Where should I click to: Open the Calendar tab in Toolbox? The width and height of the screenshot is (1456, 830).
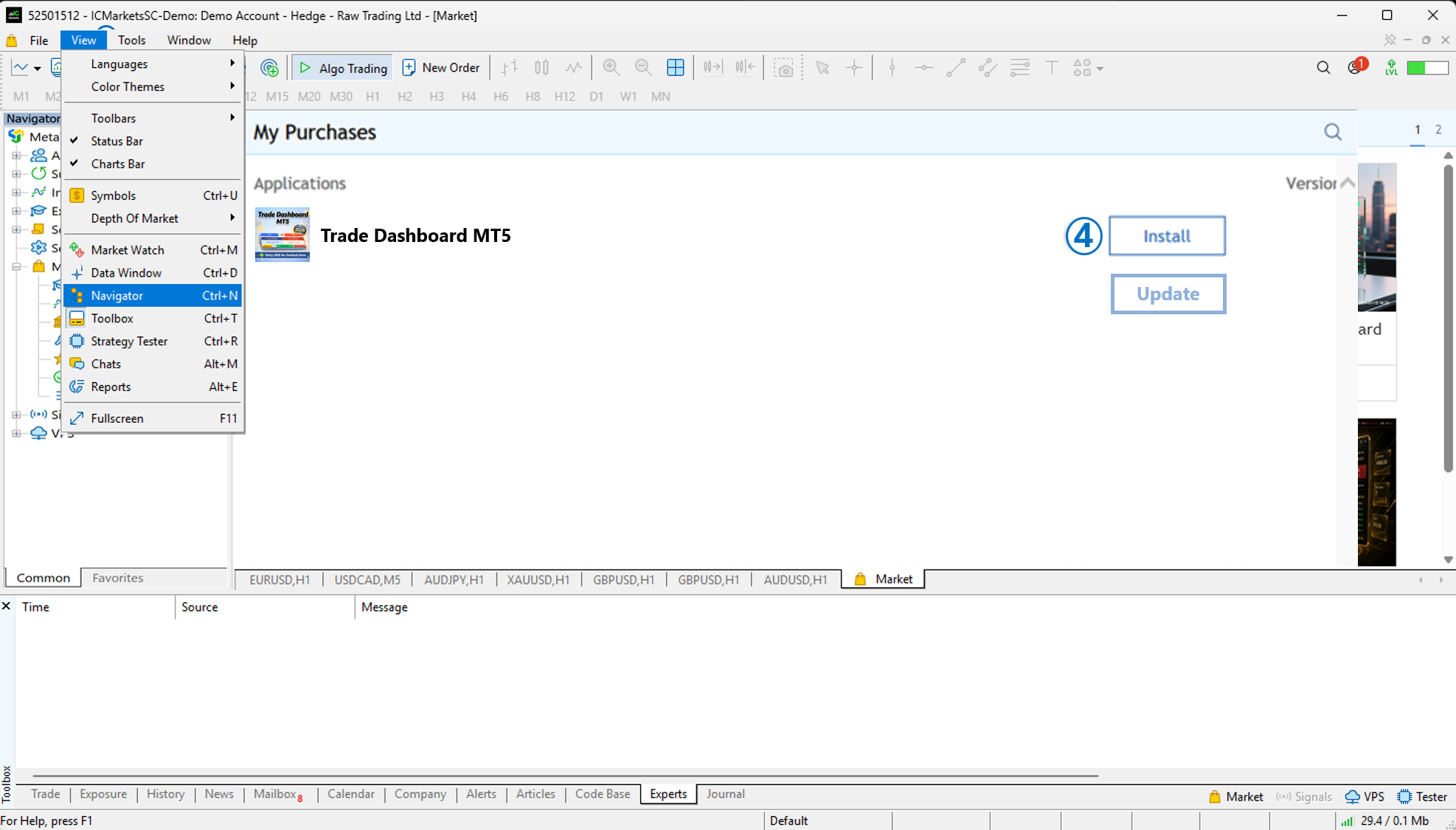coord(351,795)
